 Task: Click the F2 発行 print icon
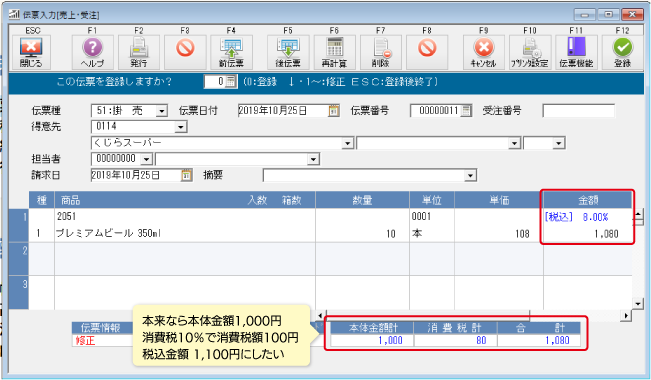click(x=139, y=52)
